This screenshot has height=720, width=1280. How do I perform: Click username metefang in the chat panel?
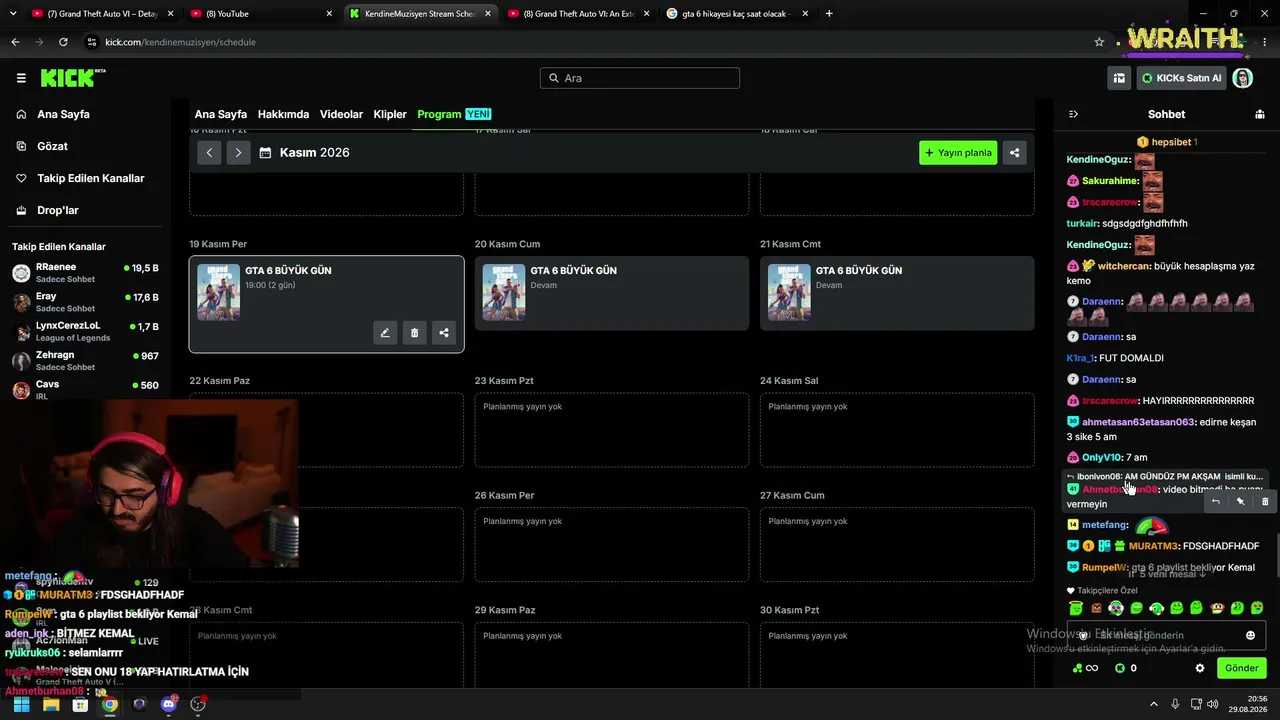pos(1105,525)
